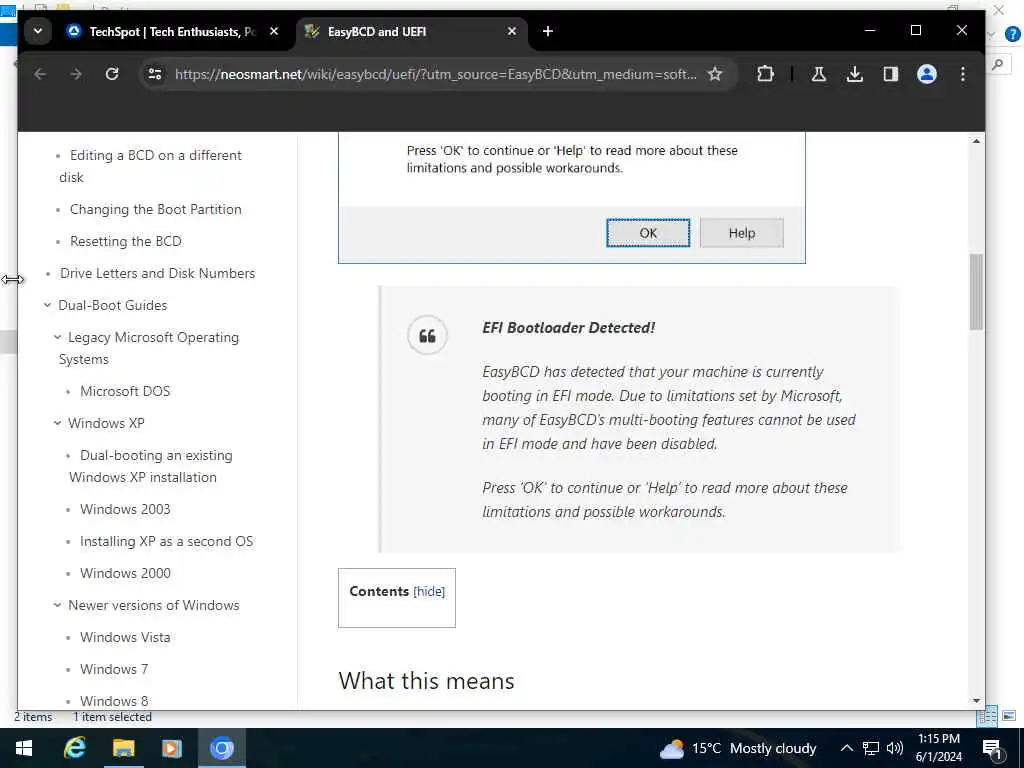Open the Windows Start menu
Screen dimensions: 1024x768
click(24, 748)
